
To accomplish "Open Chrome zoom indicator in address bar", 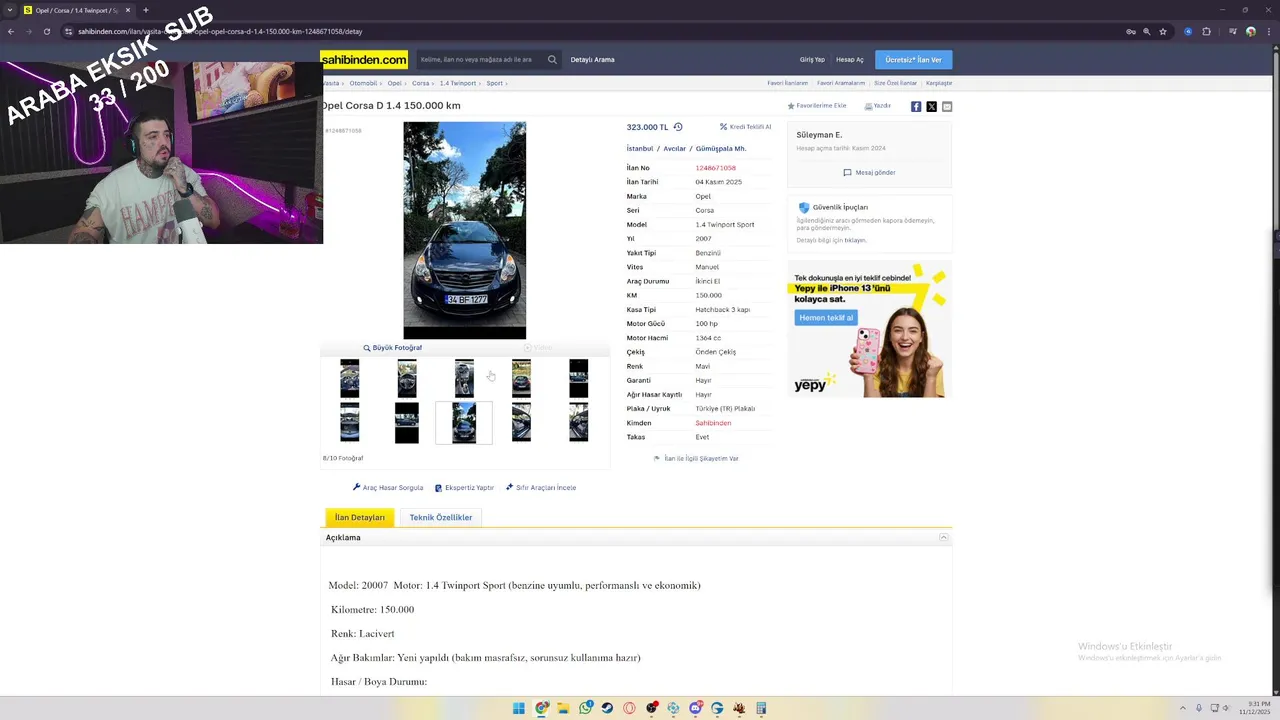I will (1147, 31).
